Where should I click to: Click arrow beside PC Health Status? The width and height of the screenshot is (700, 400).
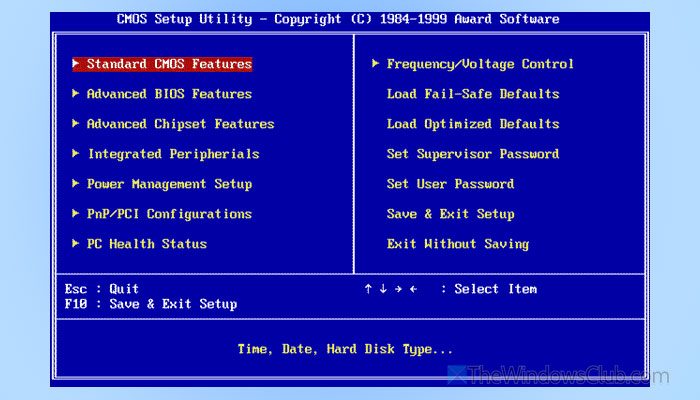click(x=76, y=243)
